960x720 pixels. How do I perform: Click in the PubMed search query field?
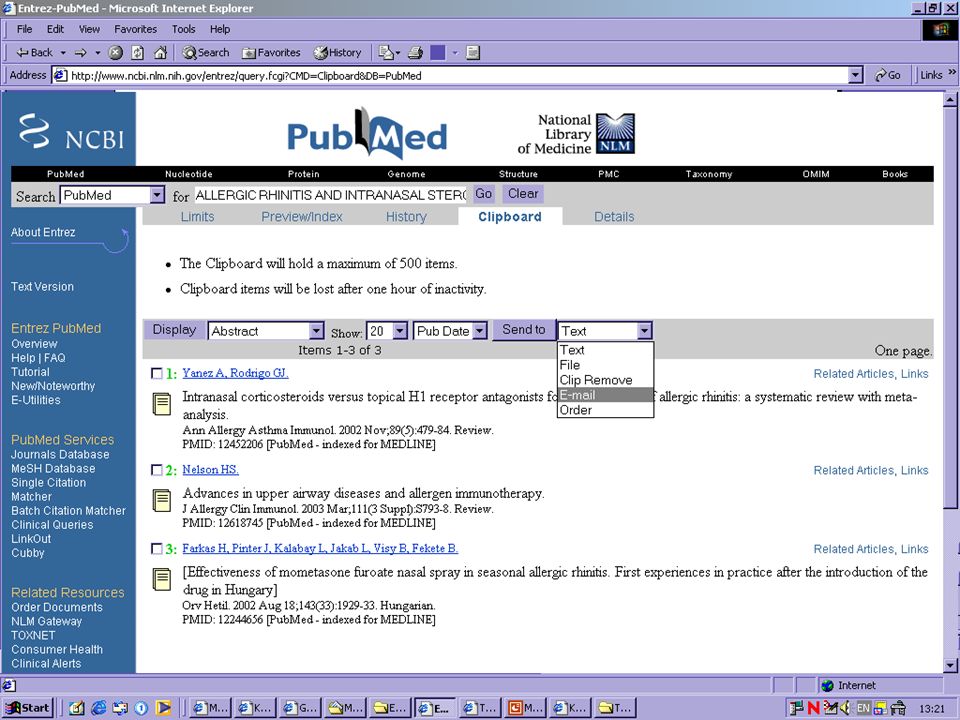tap(331, 195)
